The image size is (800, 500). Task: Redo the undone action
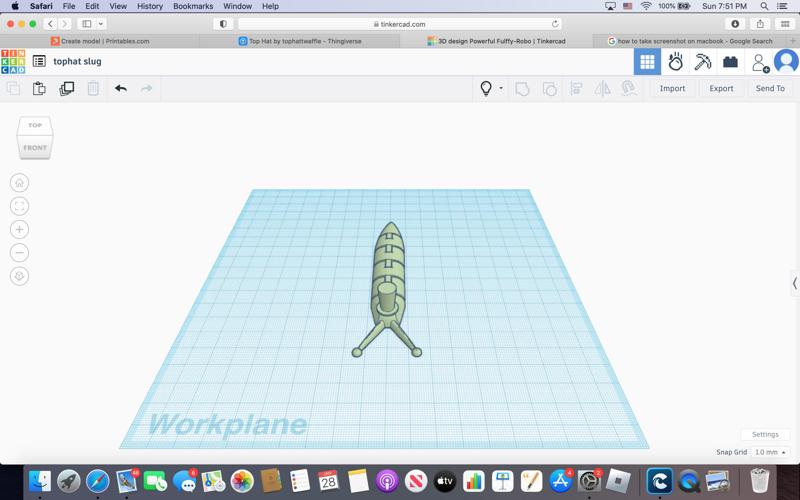146,88
